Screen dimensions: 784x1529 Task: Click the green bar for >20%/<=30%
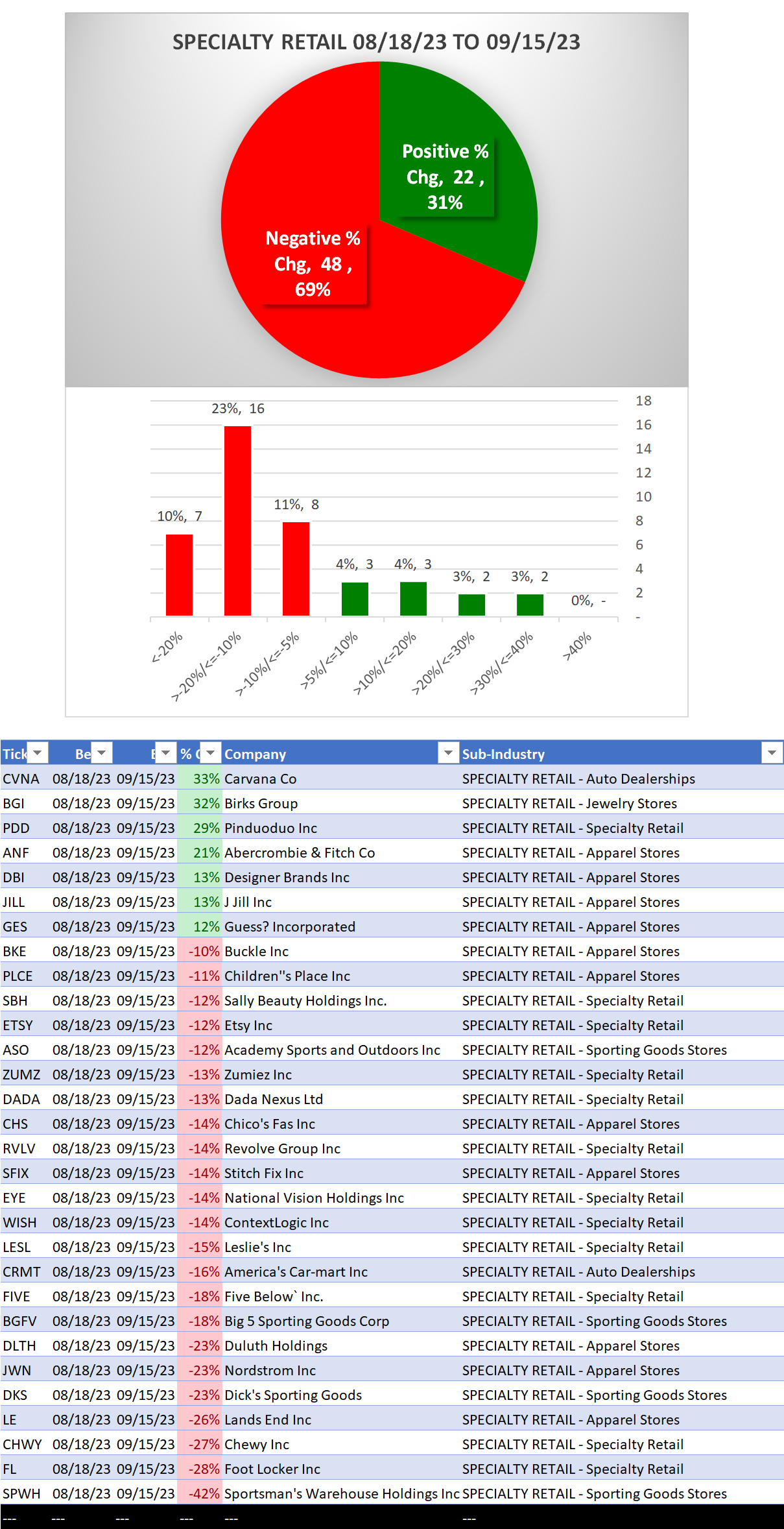click(471, 605)
